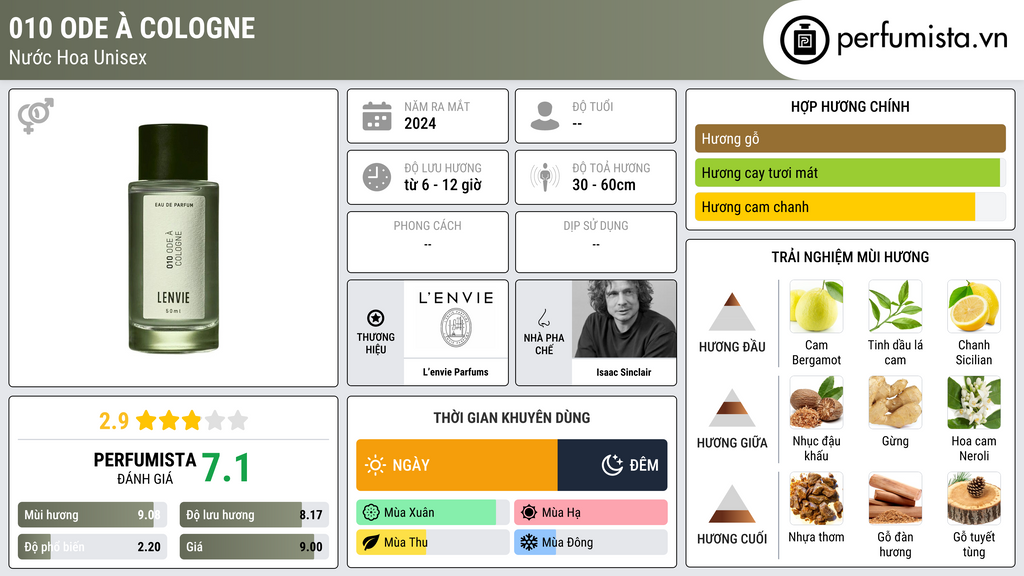Click the perfume bottle product image

click(173, 238)
